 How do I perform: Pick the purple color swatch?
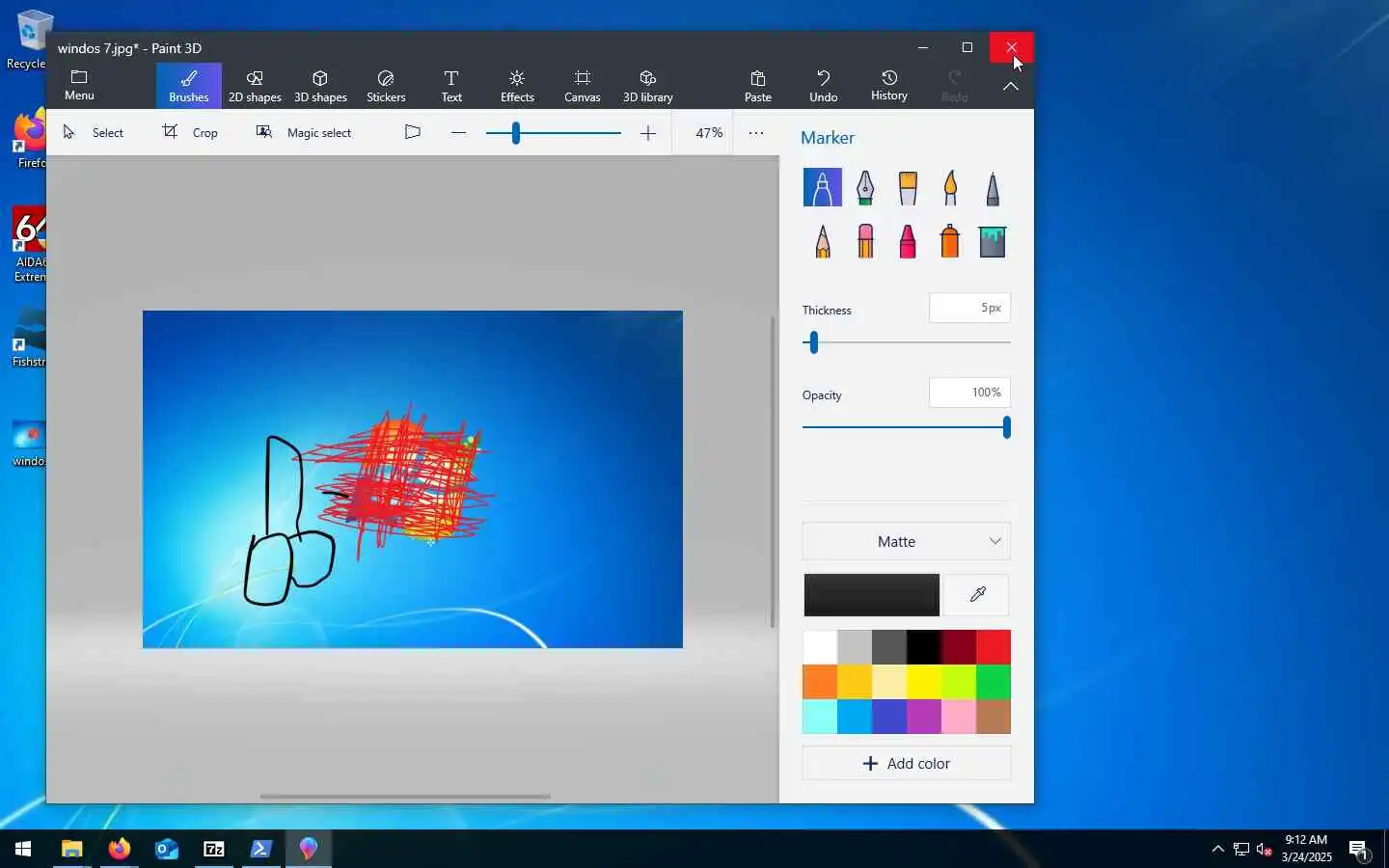(924, 717)
